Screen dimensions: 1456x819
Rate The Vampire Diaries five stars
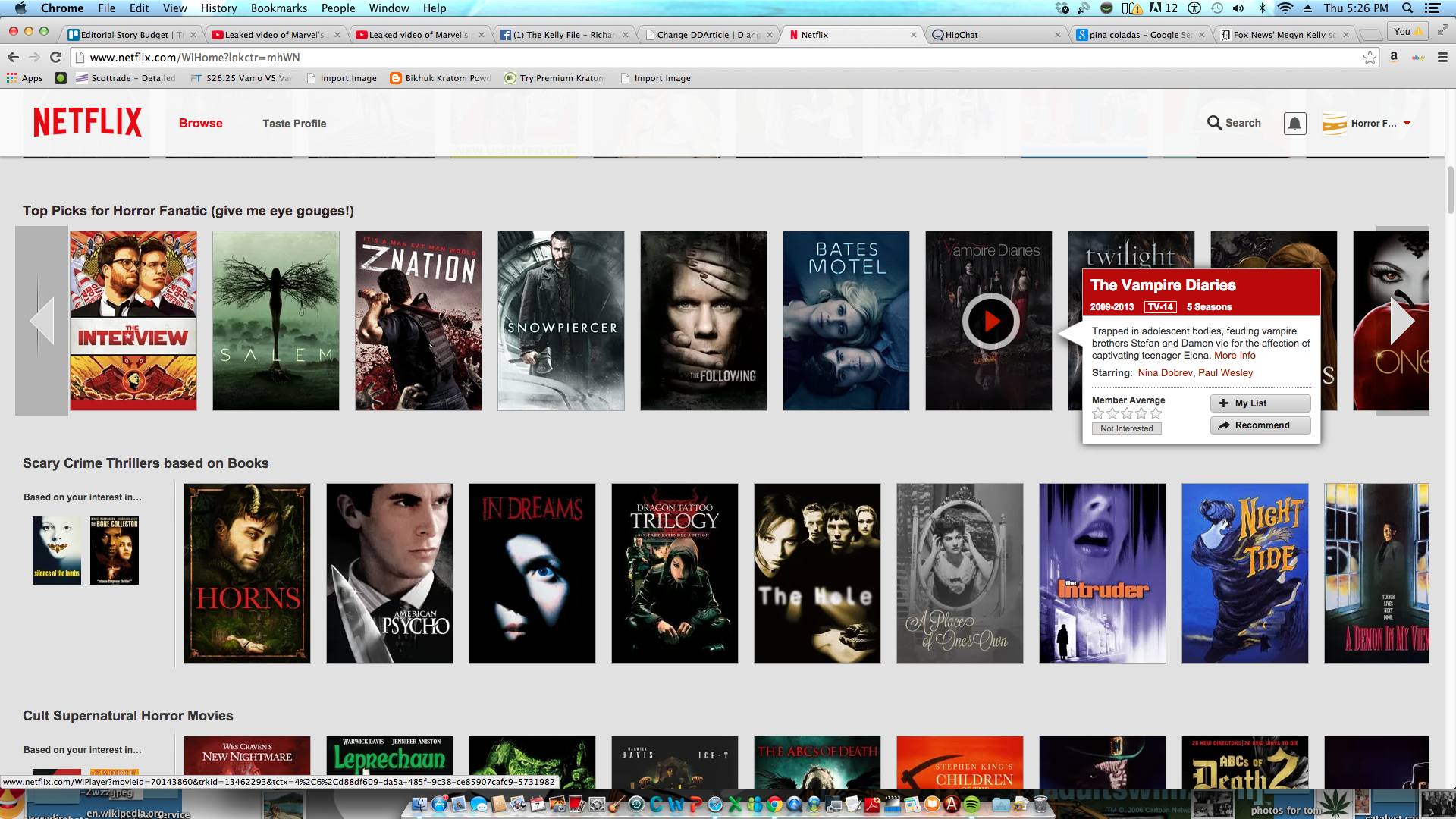tap(1156, 414)
